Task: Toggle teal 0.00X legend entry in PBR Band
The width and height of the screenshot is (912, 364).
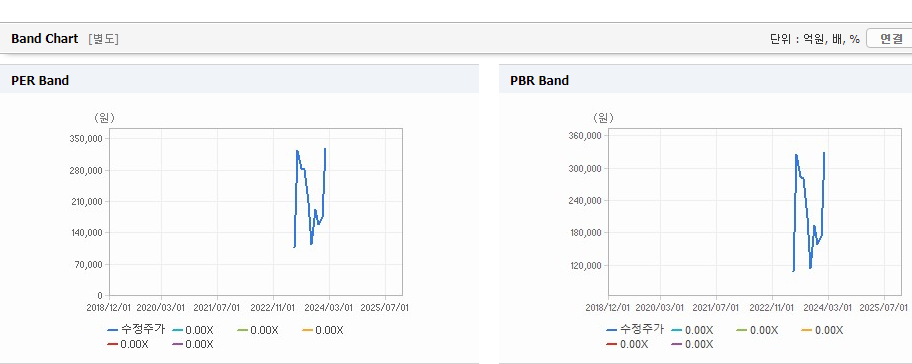Action: click(692, 330)
